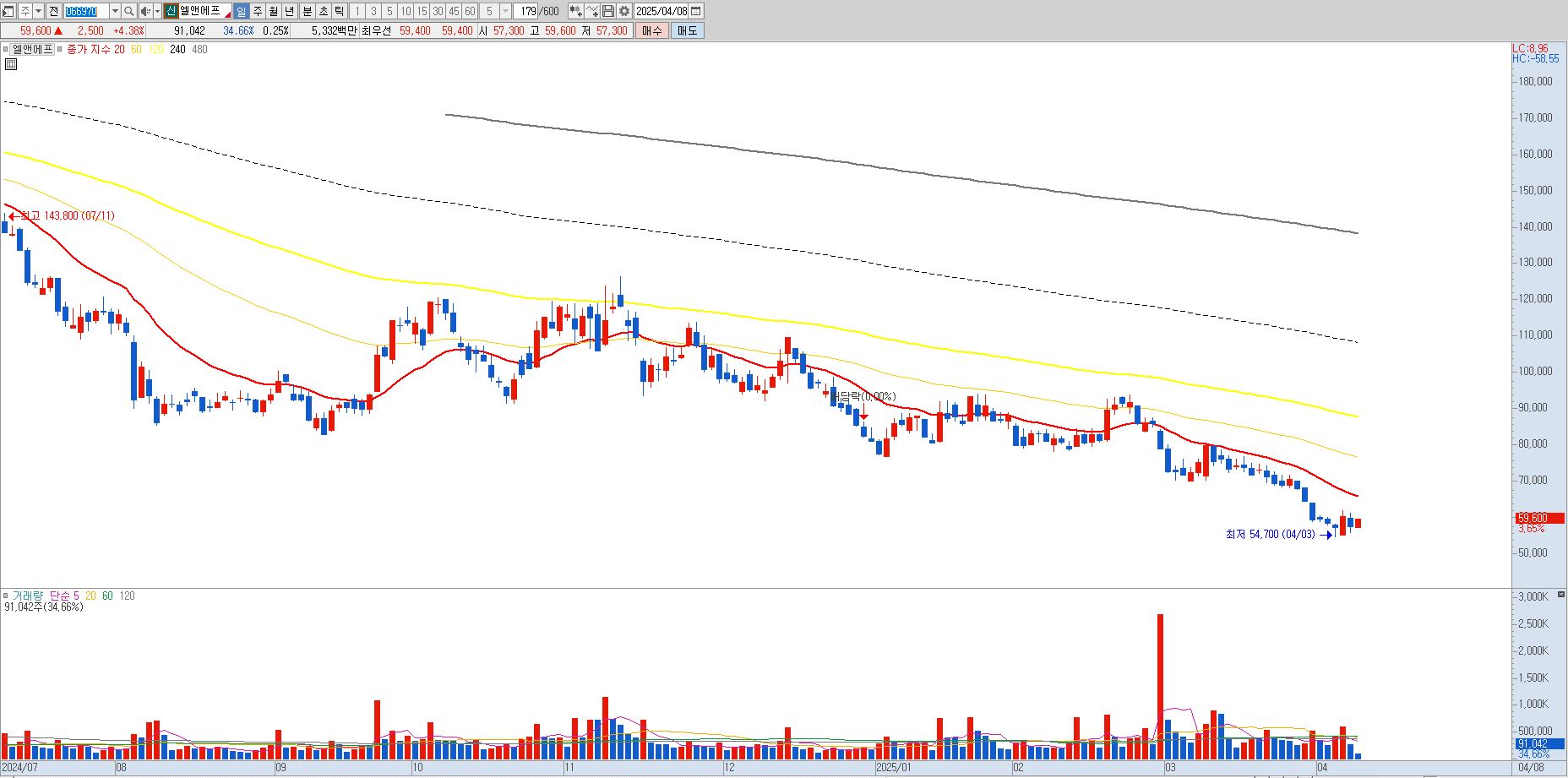Click the 종가 지수 20 legend text
Screen dimensions: 1568x778
click(x=95, y=49)
